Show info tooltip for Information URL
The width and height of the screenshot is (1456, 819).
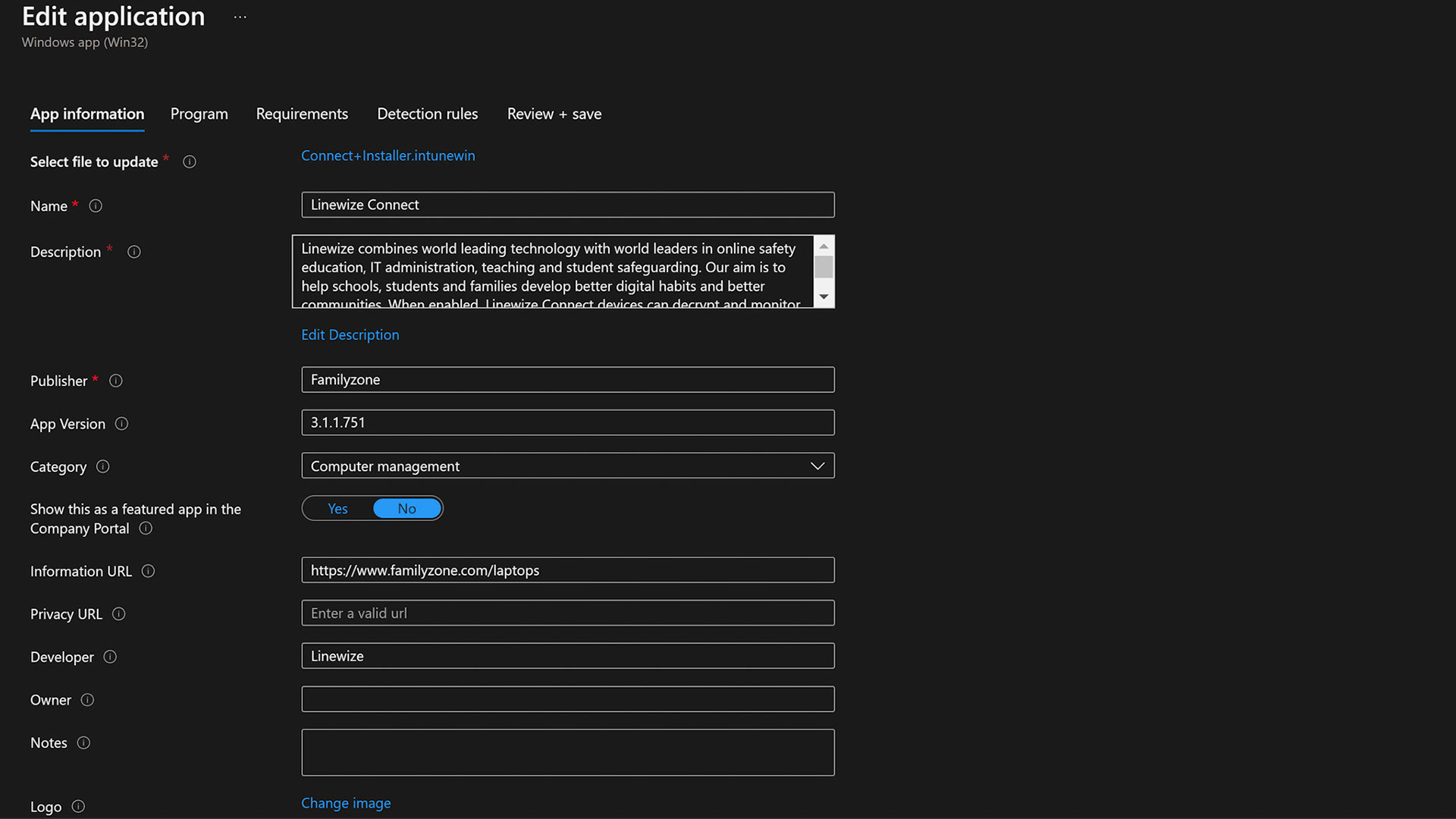(x=149, y=571)
